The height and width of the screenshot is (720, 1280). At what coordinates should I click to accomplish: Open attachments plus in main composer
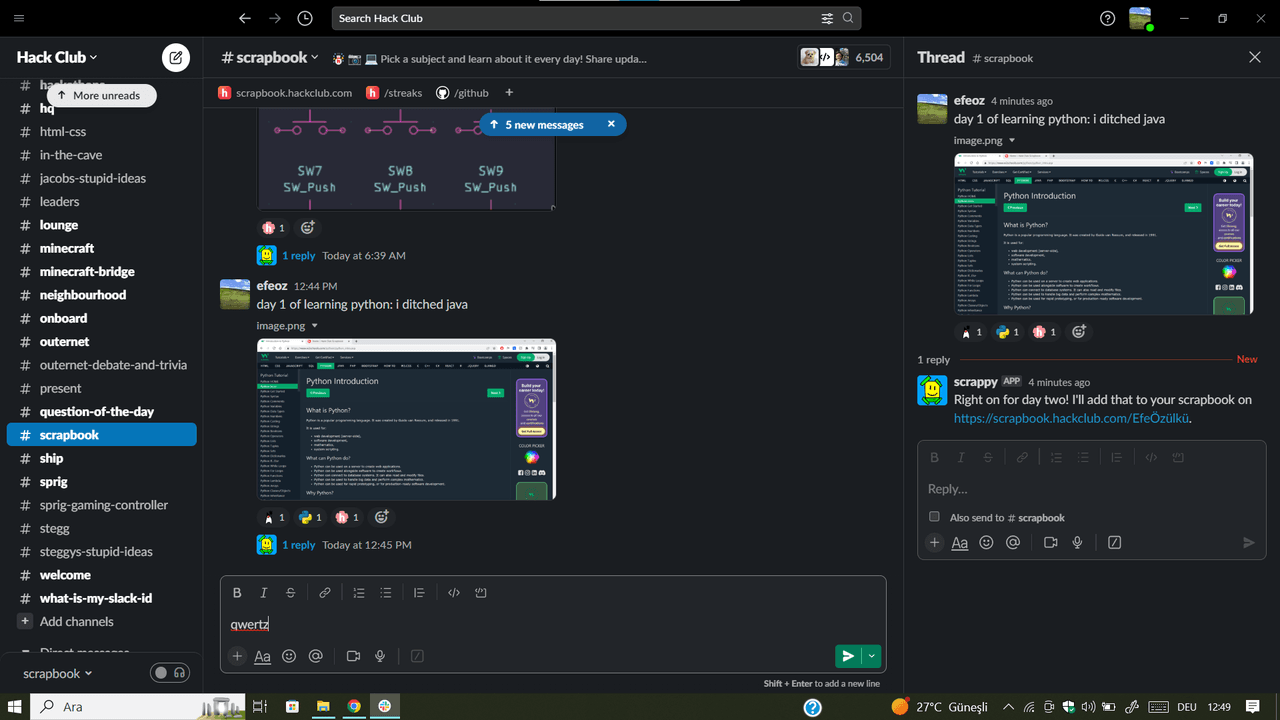(x=237, y=656)
